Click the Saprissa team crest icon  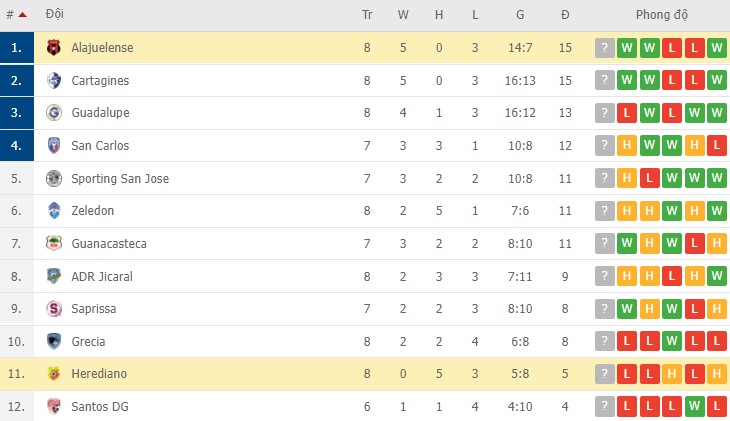click(x=54, y=309)
